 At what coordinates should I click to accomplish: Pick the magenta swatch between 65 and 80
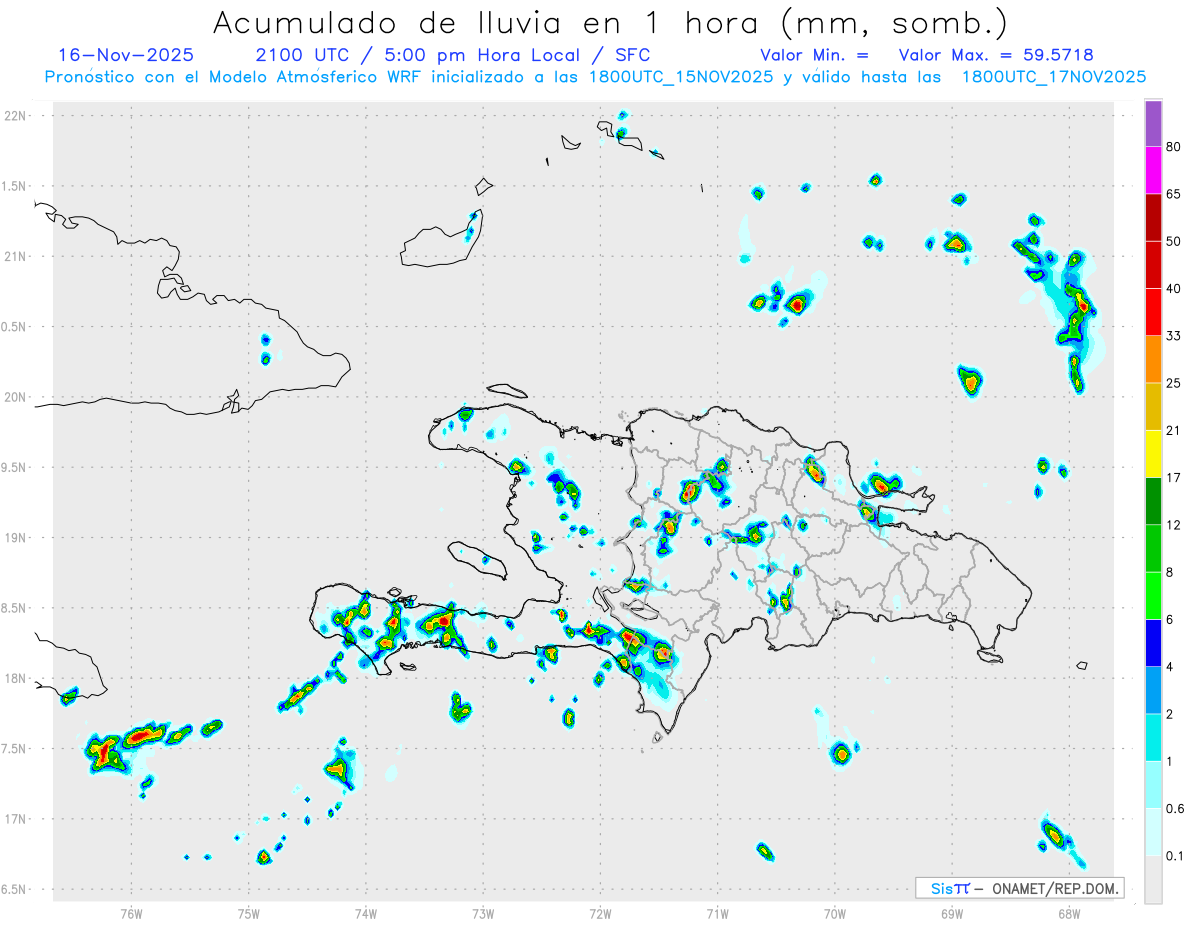[1153, 170]
